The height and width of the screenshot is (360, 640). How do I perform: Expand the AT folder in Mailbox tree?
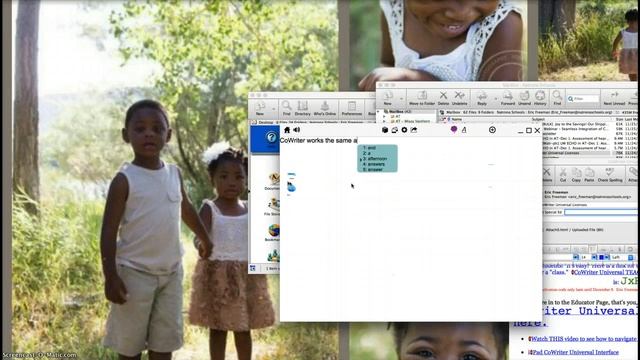coord(384,116)
